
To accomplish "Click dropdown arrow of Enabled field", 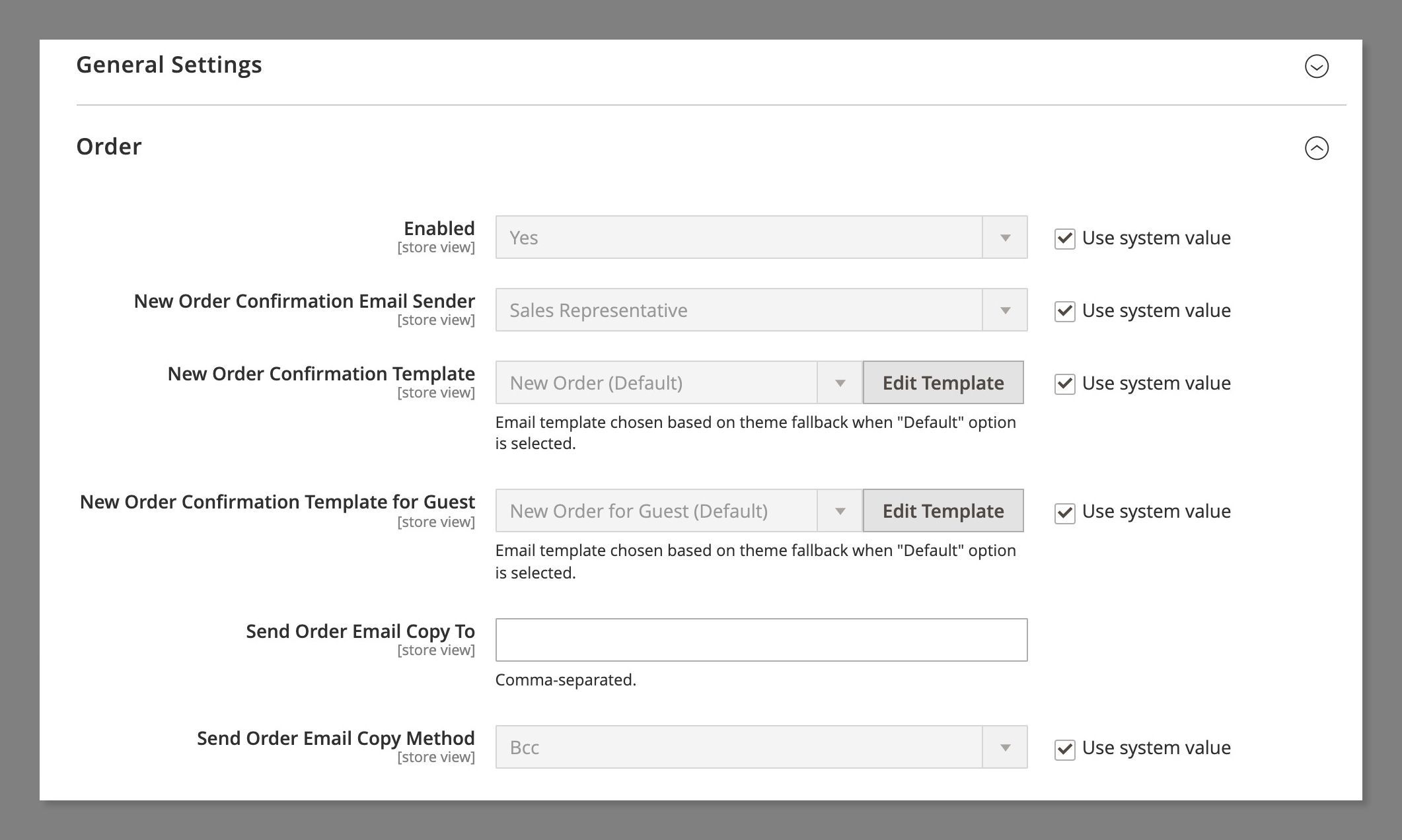I will point(1005,238).
